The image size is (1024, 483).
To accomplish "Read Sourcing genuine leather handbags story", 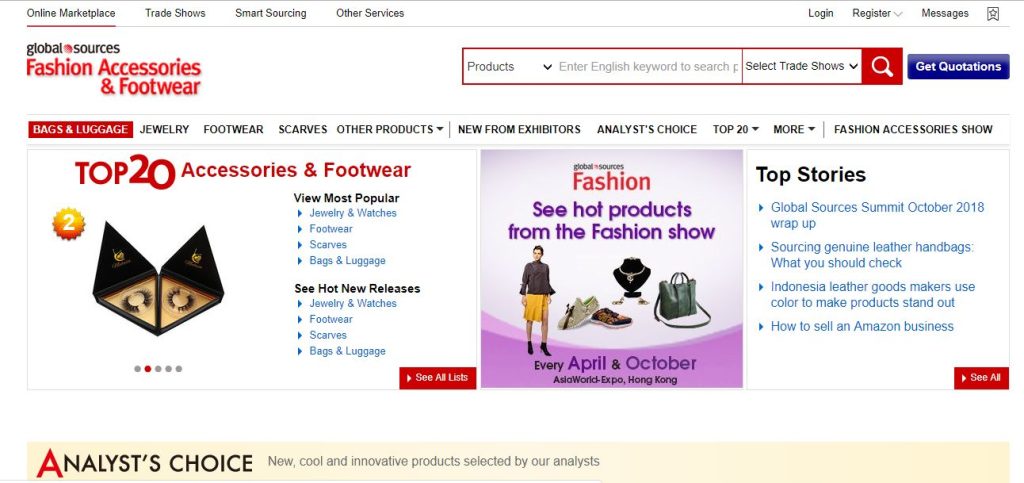I will click(x=872, y=255).
